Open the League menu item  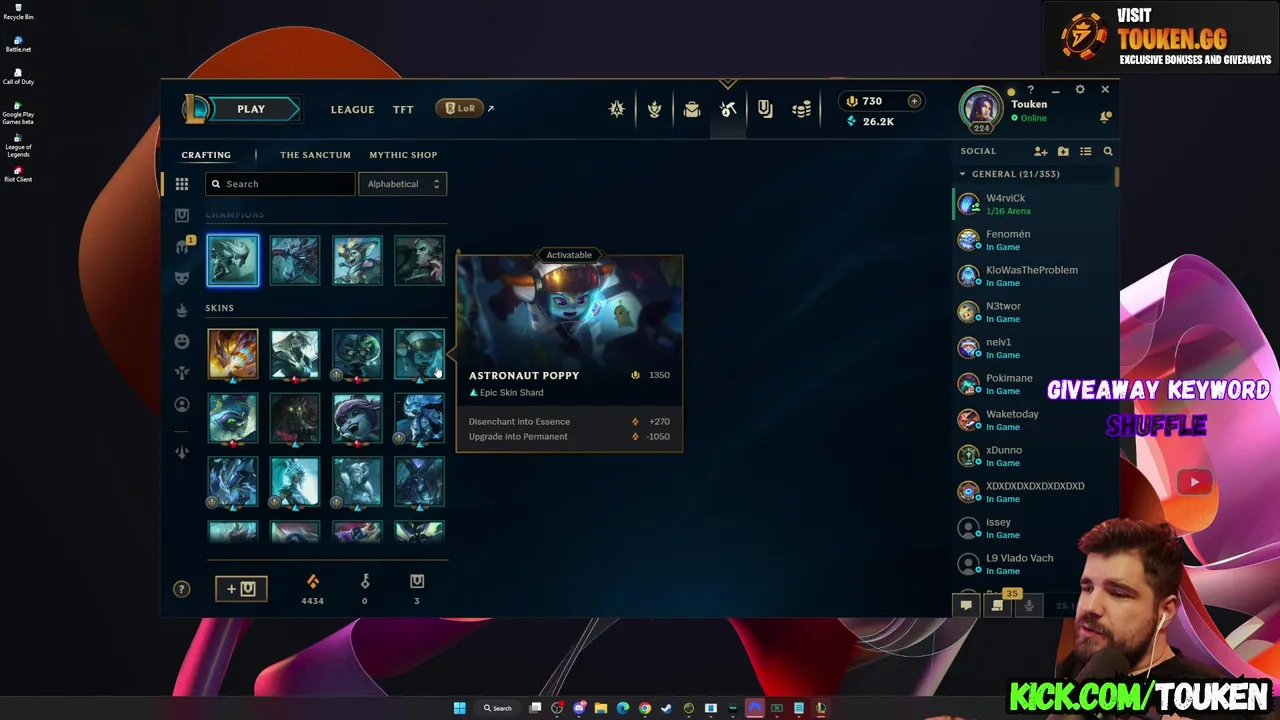tap(352, 109)
